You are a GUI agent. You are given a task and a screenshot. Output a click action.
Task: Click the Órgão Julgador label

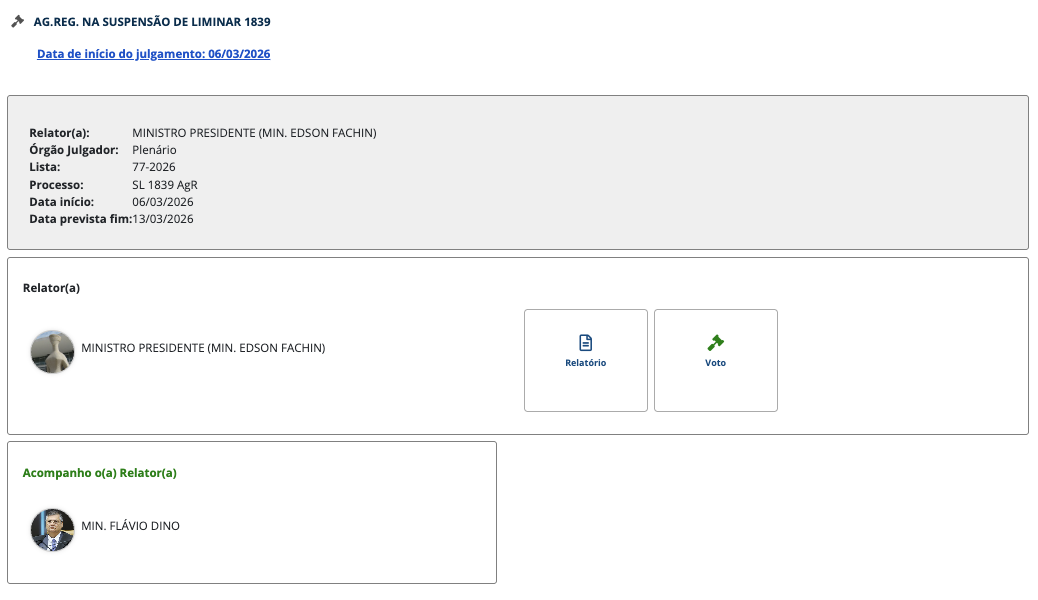[73, 150]
